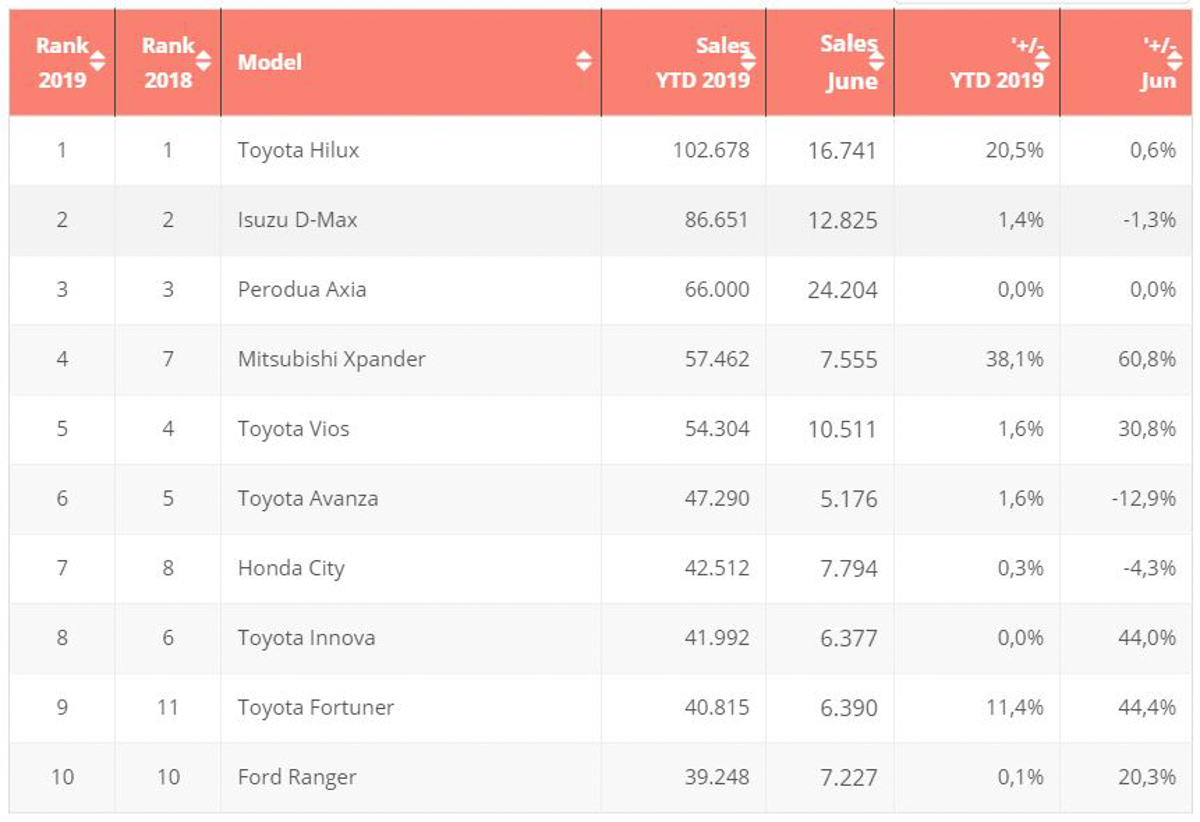
Task: Select the Toyota Hilux model cell
Action: pyautogui.click(x=298, y=150)
